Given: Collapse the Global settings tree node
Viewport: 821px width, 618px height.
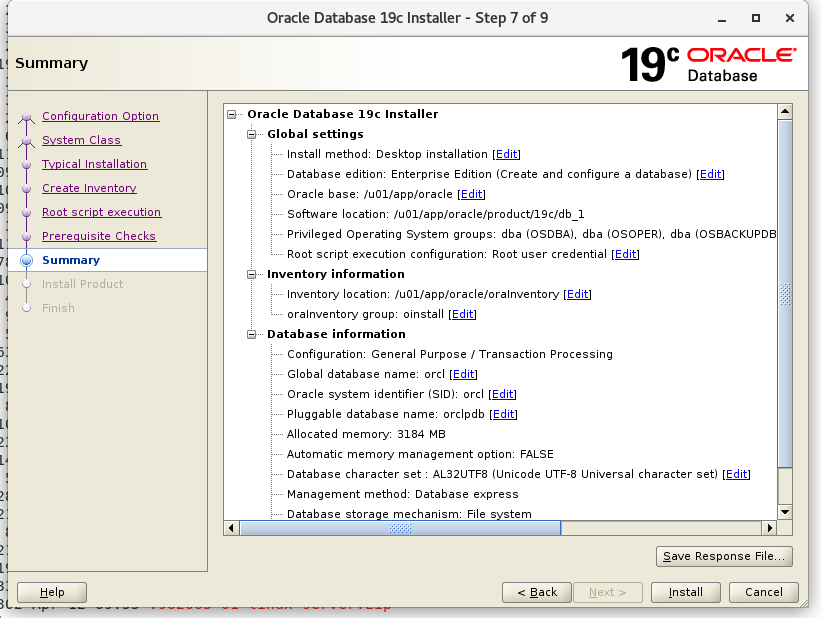Looking at the screenshot, I should (251, 134).
